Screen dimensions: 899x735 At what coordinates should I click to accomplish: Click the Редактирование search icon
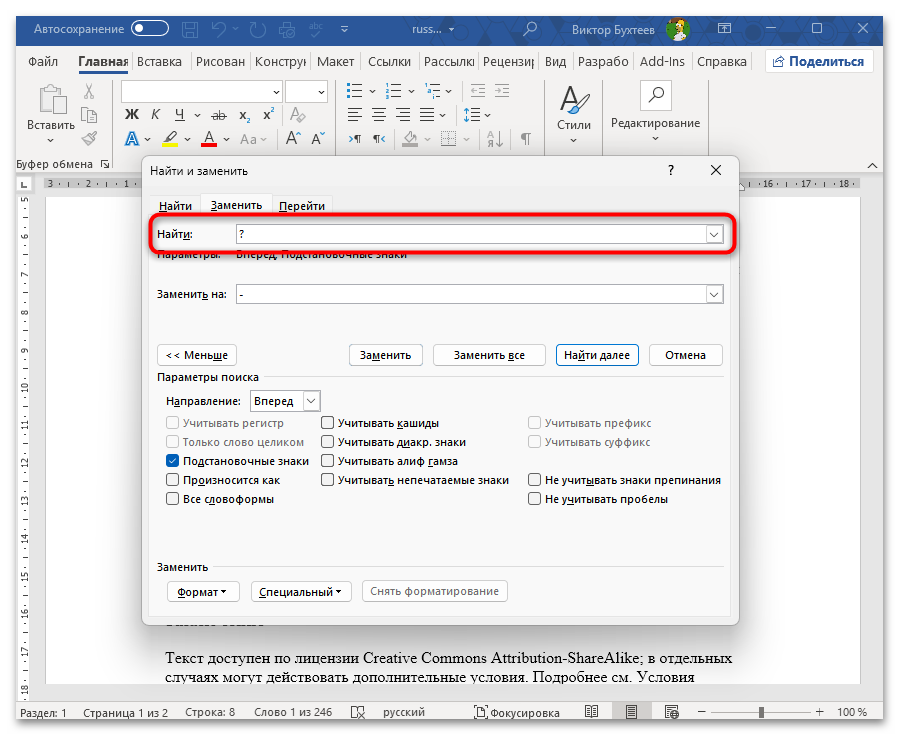coord(655,96)
